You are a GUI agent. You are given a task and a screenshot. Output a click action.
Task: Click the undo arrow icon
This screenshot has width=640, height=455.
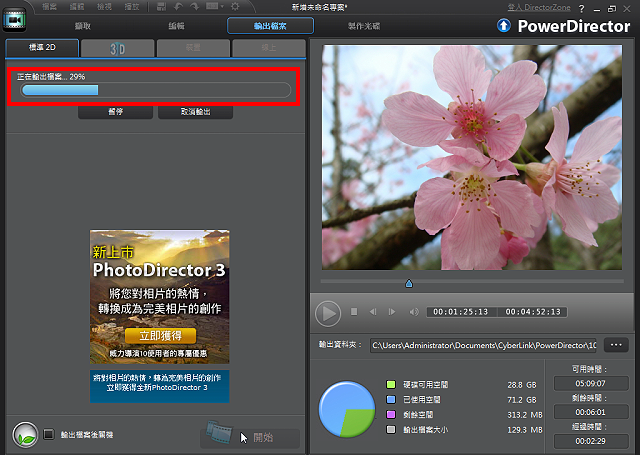(178, 7)
